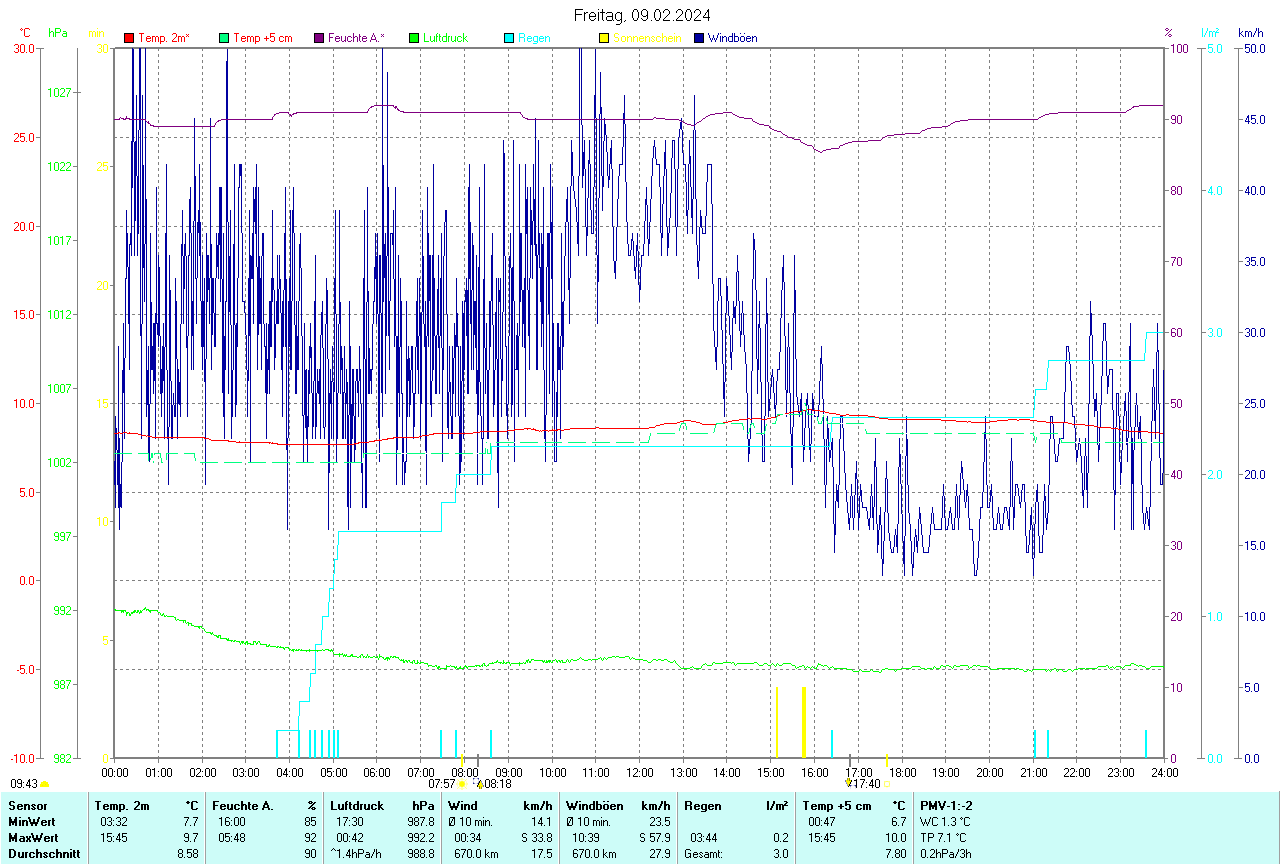
Task: Click the MinWert row label
Action: coord(32,822)
